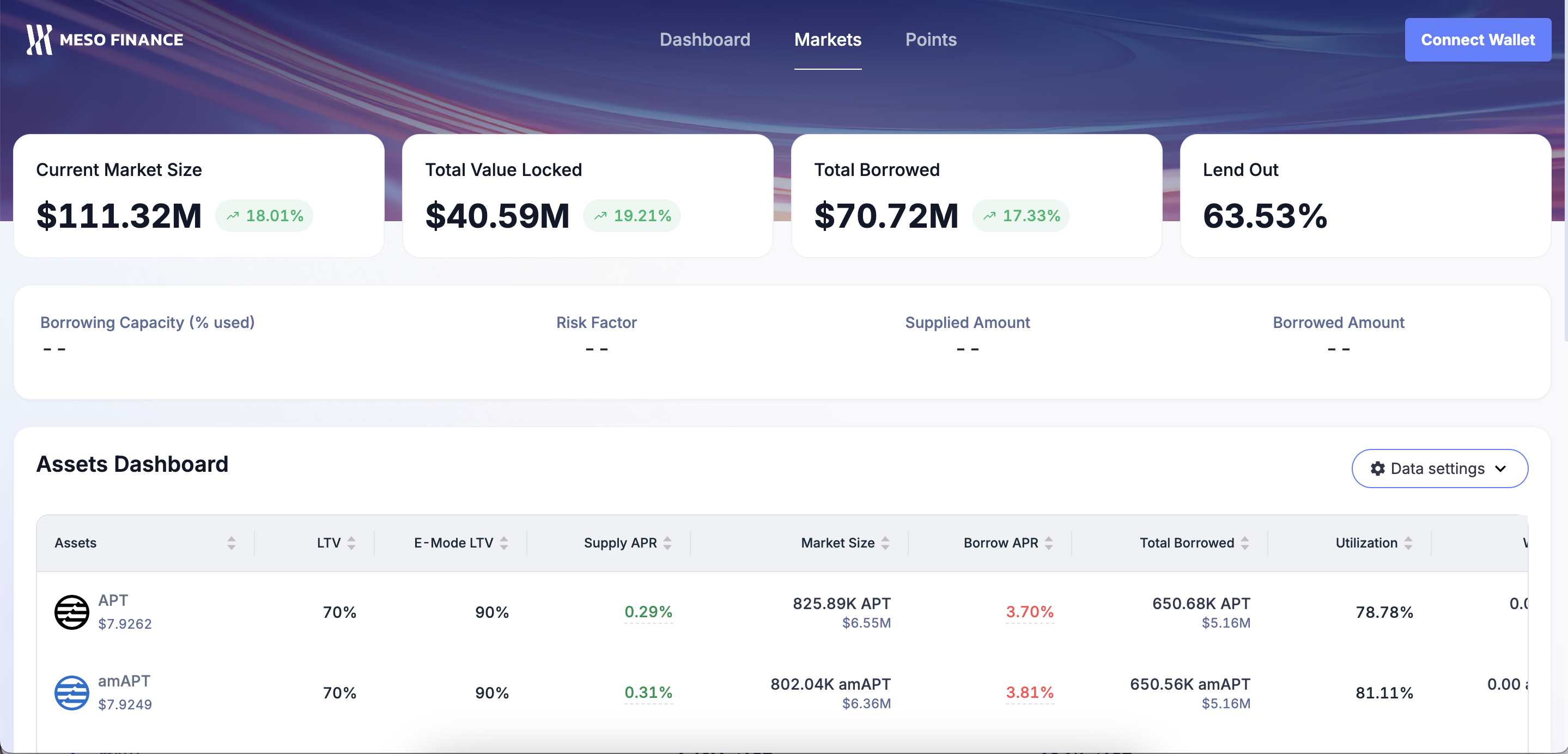
Task: Sort the table by LTV column
Action: 351,543
